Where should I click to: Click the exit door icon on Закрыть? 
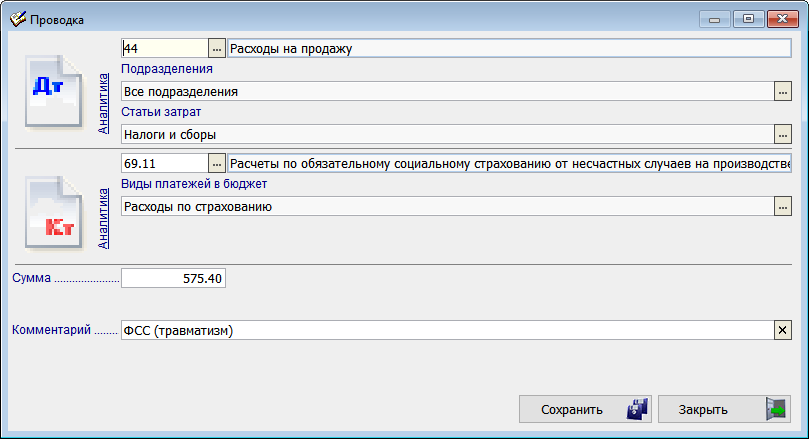pyautogui.click(x=776, y=409)
